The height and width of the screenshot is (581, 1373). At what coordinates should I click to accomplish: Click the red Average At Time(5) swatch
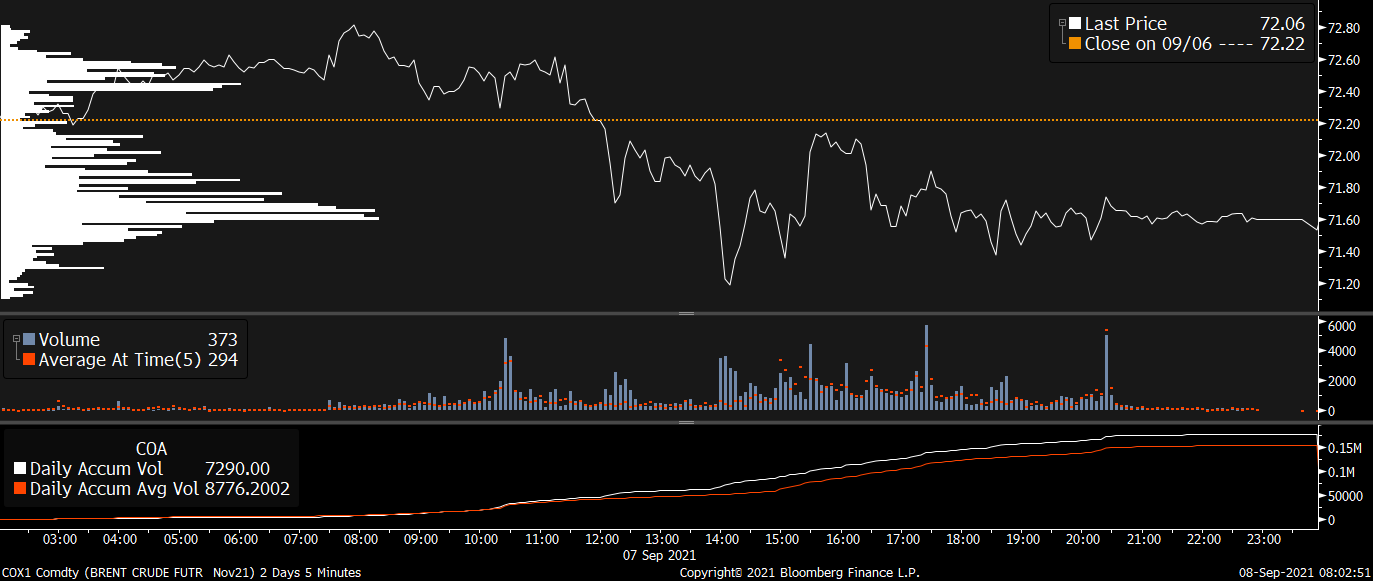pyautogui.click(x=29, y=360)
